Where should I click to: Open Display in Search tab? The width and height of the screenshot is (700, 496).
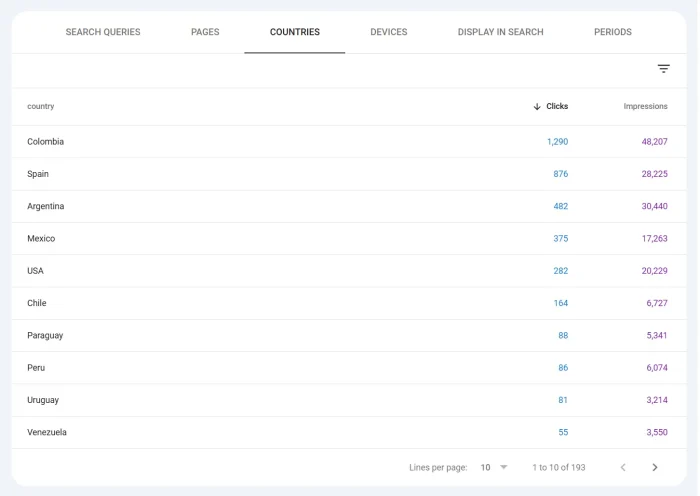click(x=500, y=32)
